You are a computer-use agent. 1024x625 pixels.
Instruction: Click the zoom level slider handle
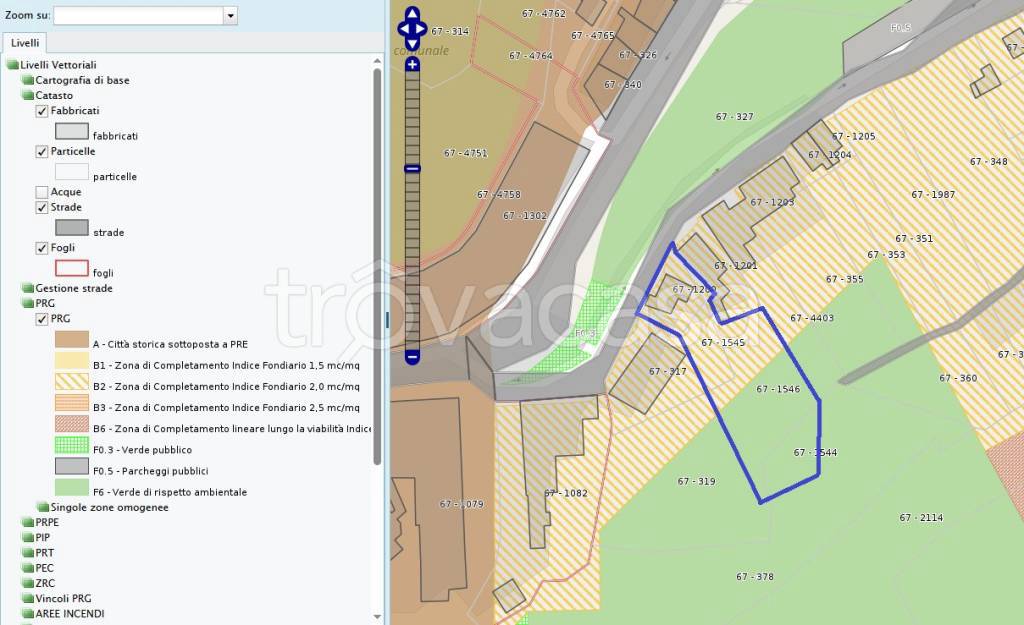pyautogui.click(x=412, y=169)
